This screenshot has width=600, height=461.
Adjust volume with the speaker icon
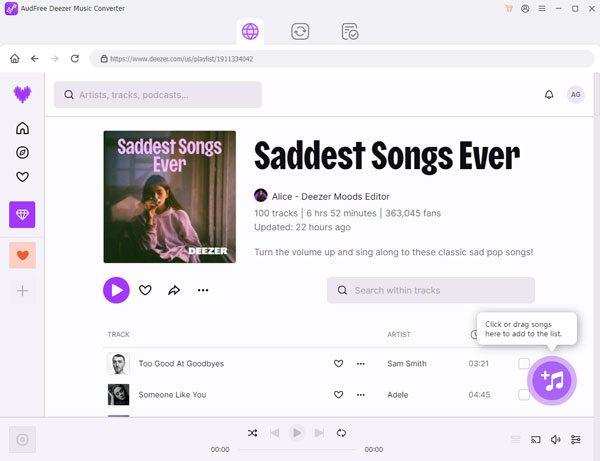(556, 440)
